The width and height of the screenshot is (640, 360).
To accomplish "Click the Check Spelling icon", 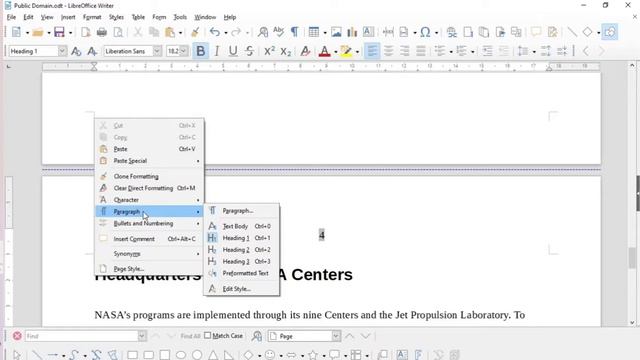I will click(279, 32).
